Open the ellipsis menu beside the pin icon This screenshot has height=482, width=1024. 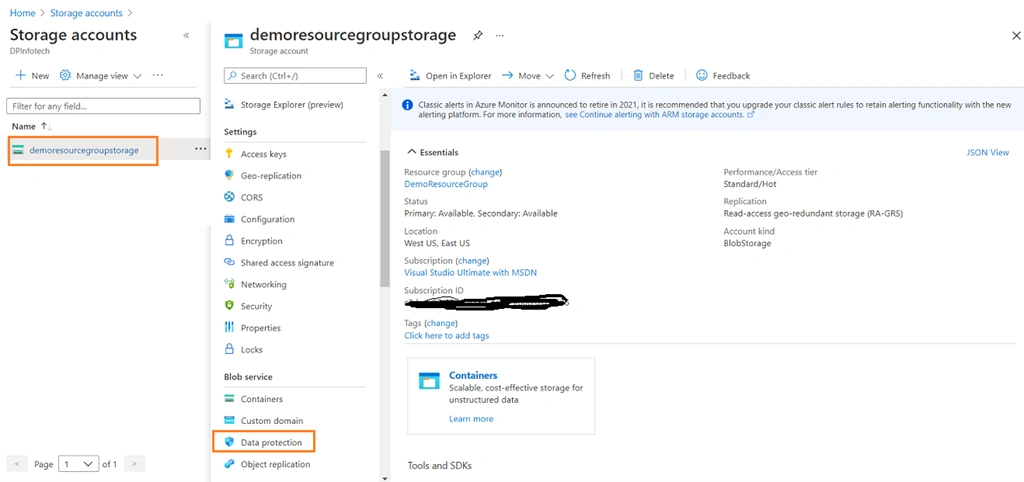500,36
